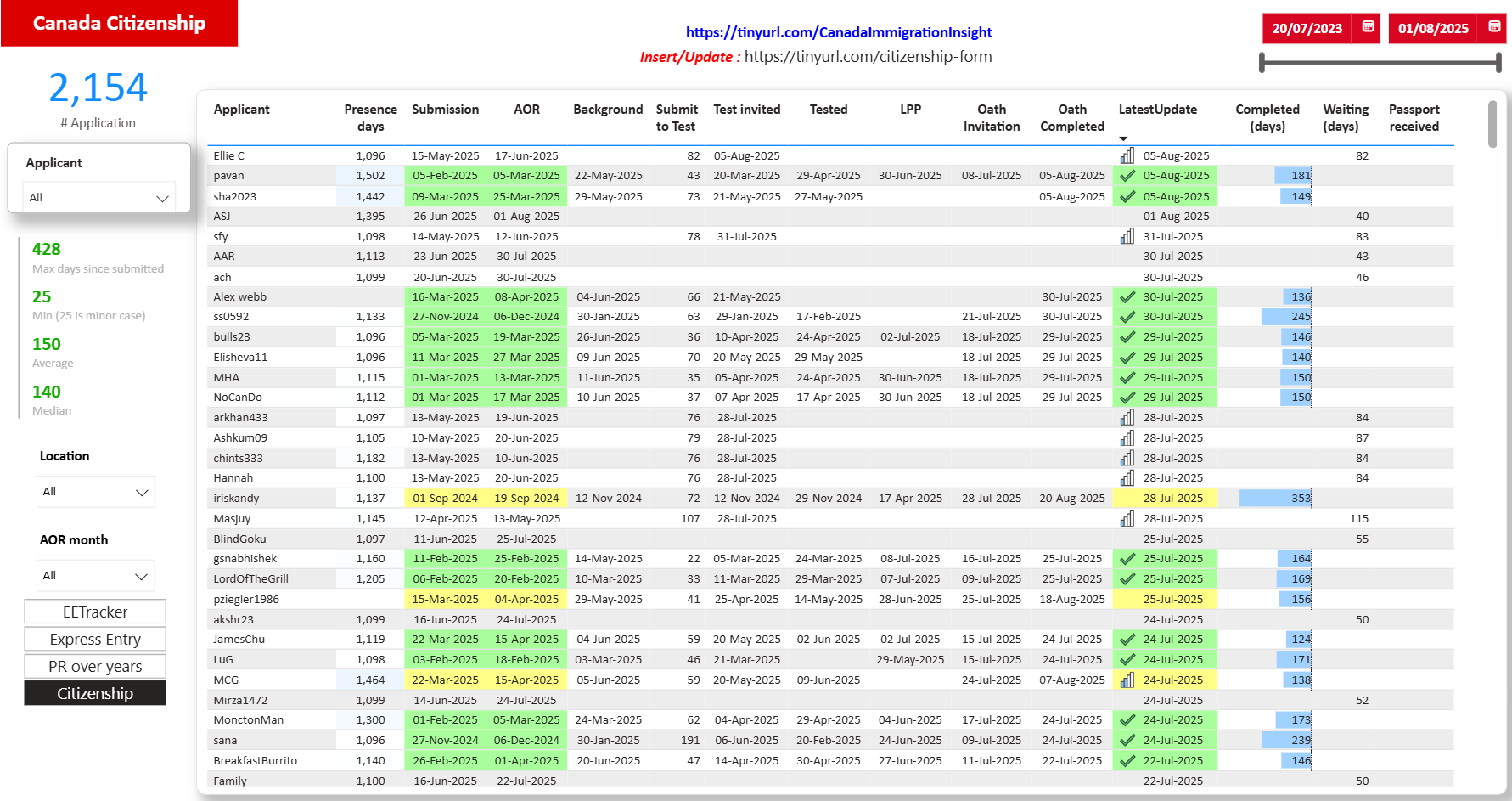The height and width of the screenshot is (801, 1512).
Task: Sort by the Passport received column header
Action: [x=1414, y=118]
